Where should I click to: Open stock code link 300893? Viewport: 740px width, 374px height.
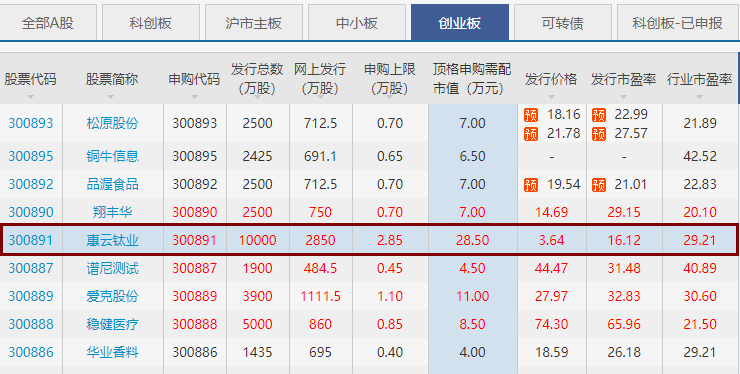pos(31,124)
